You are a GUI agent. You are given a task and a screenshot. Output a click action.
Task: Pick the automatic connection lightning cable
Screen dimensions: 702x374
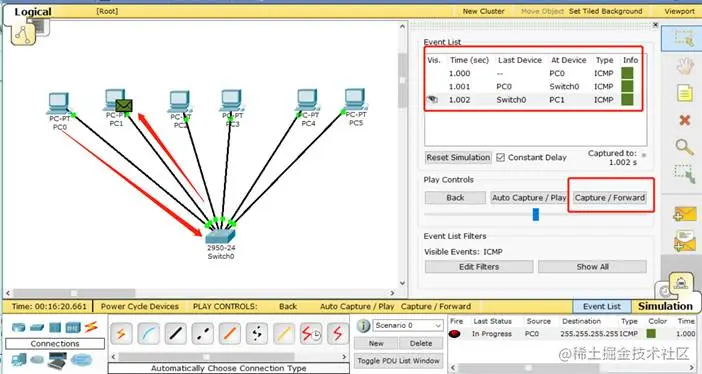(121, 334)
